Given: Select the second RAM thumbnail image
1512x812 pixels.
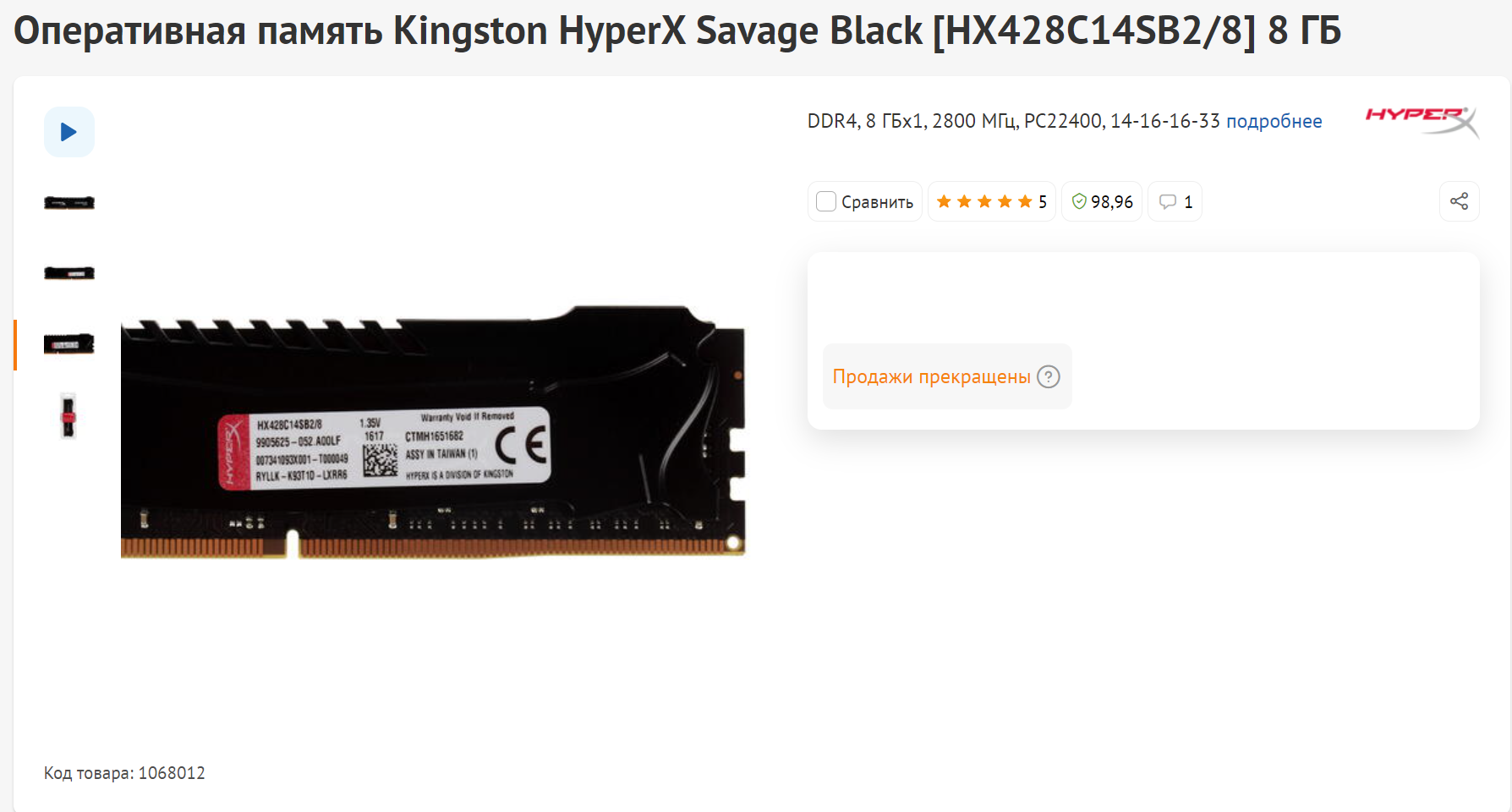Looking at the screenshot, I should click(69, 272).
